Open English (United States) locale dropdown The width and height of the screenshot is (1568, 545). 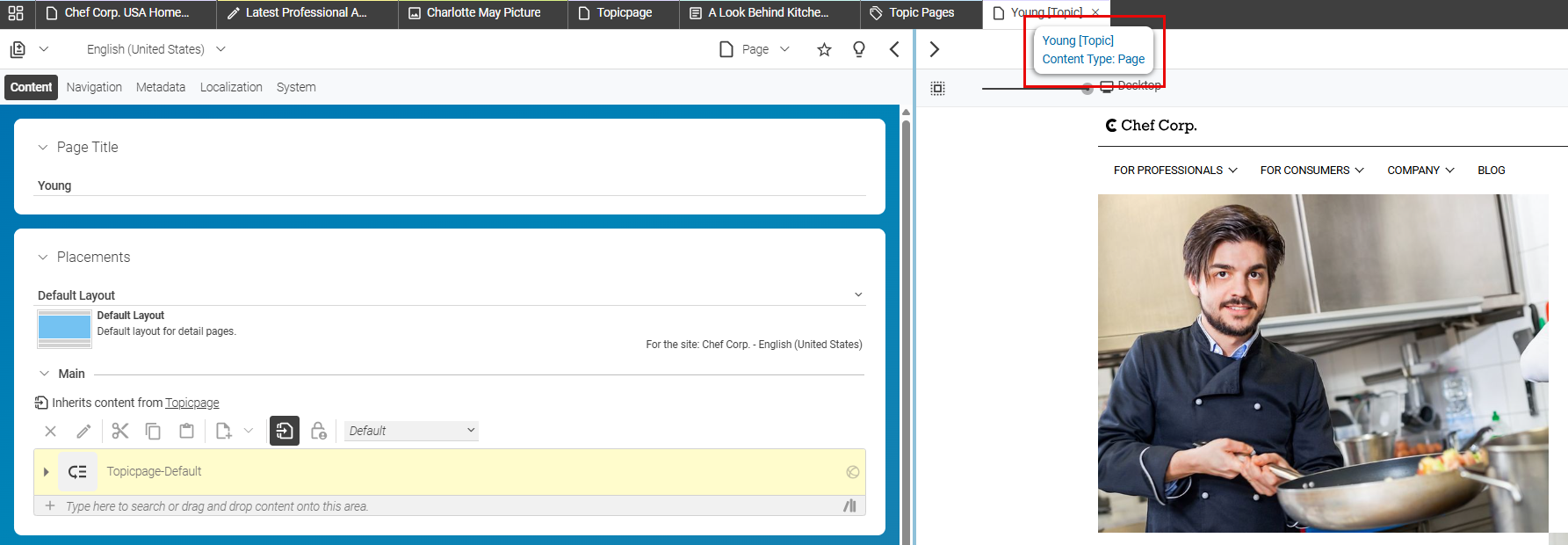coord(220,49)
